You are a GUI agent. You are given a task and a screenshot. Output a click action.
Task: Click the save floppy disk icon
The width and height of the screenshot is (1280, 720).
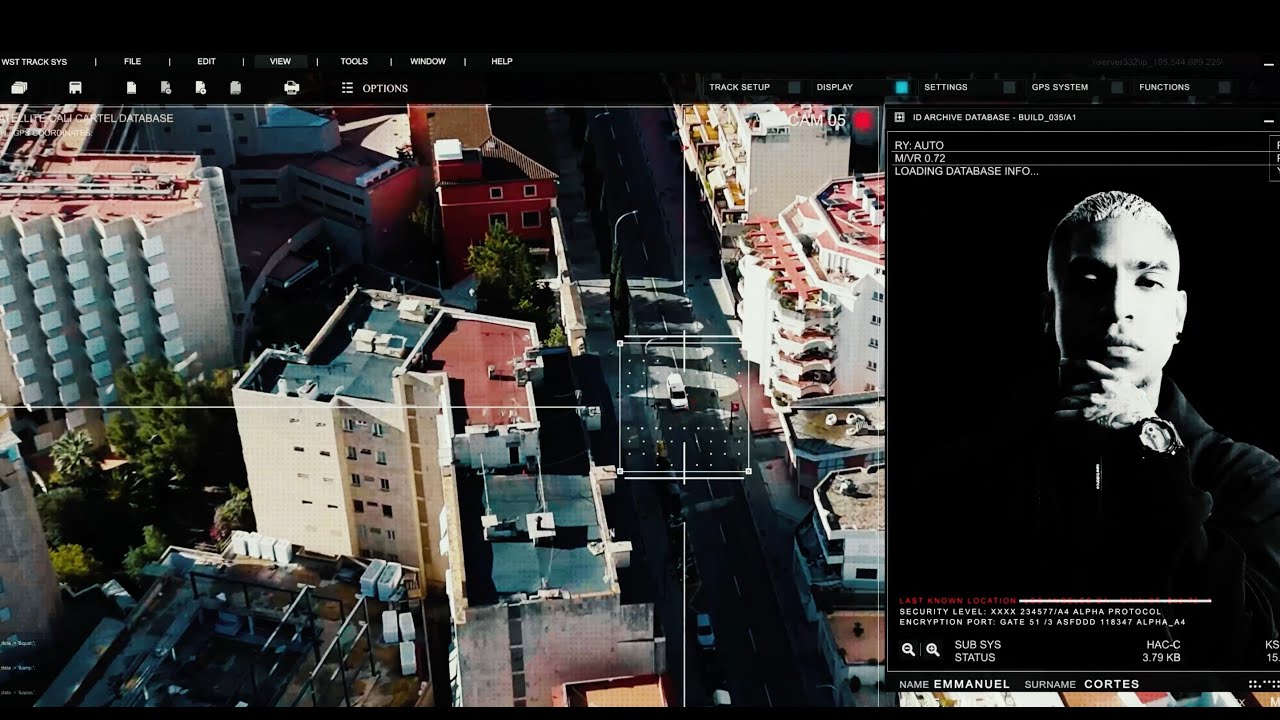(75, 88)
